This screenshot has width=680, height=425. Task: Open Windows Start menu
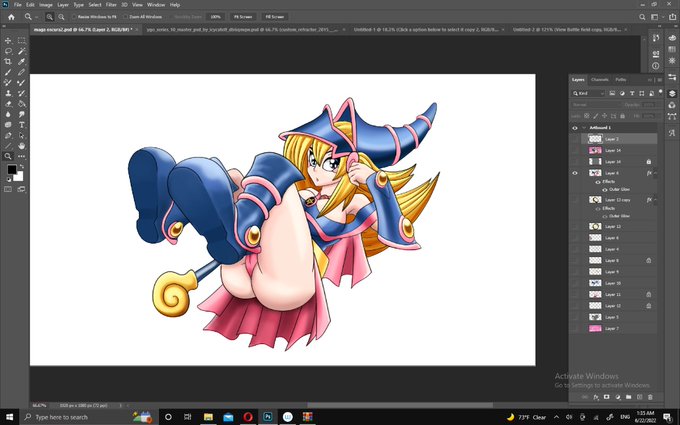point(9,417)
